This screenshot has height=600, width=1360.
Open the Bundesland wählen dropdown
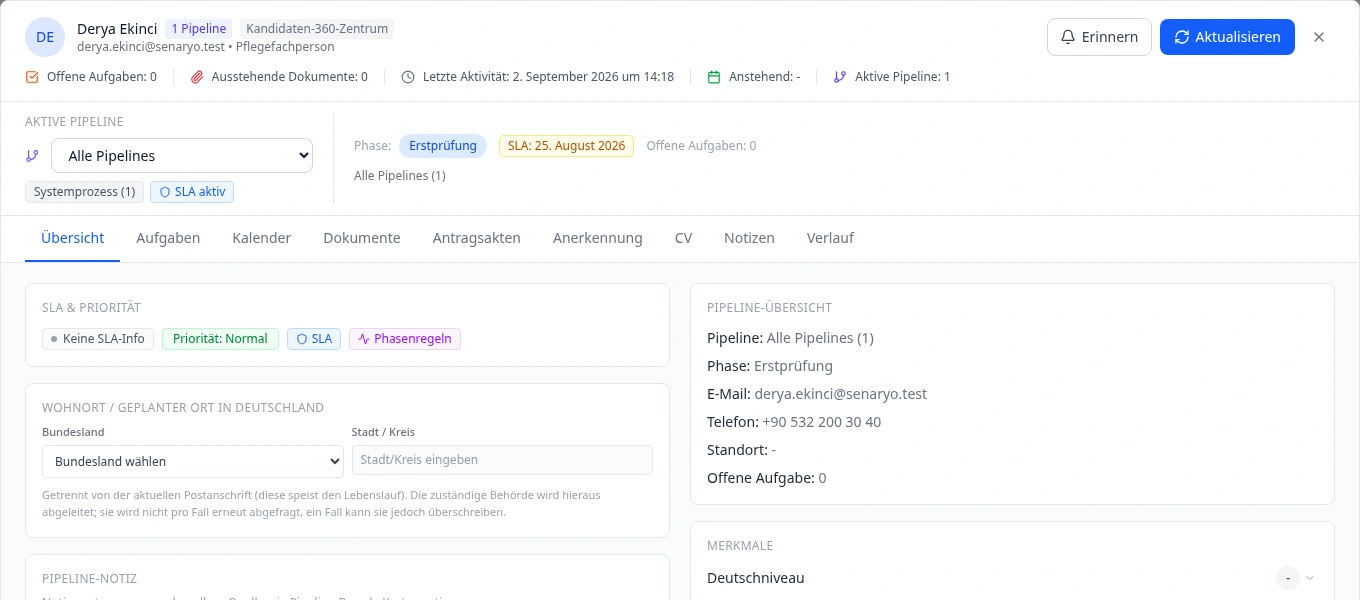(x=193, y=461)
